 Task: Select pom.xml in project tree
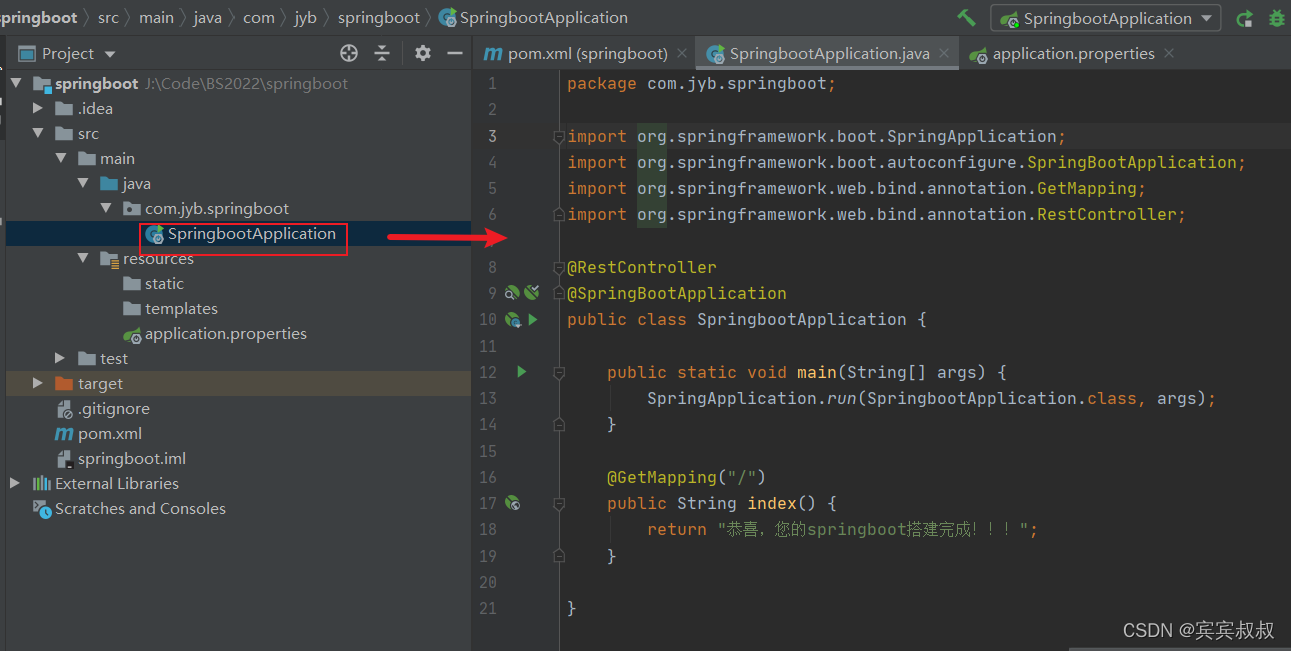110,434
